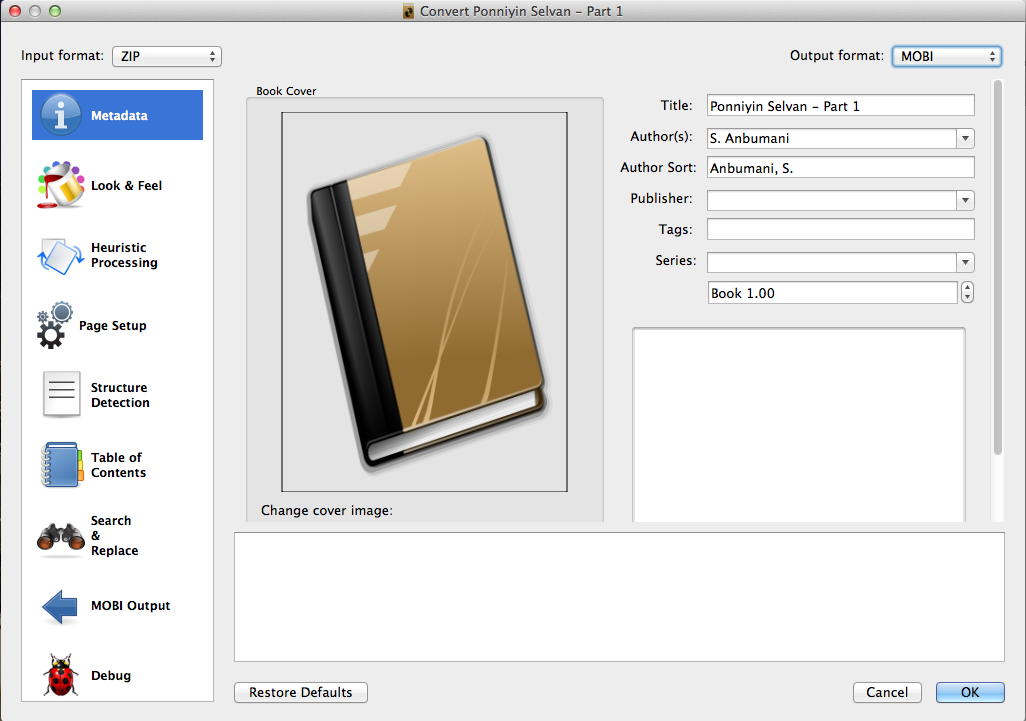Expand the Input format ZIP dropdown

tap(166, 57)
